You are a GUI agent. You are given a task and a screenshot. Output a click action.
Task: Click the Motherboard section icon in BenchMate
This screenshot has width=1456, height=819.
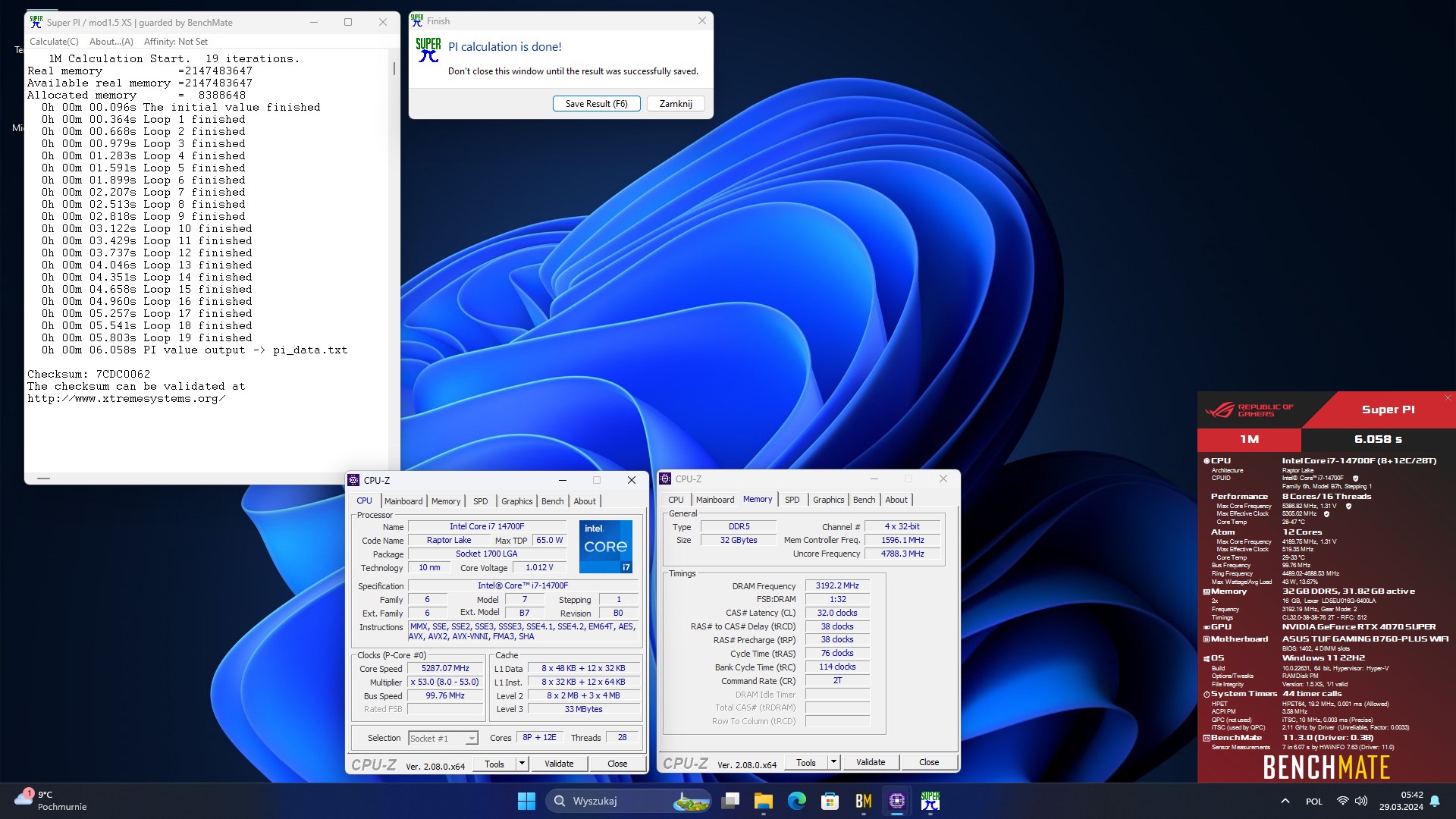click(x=1207, y=639)
